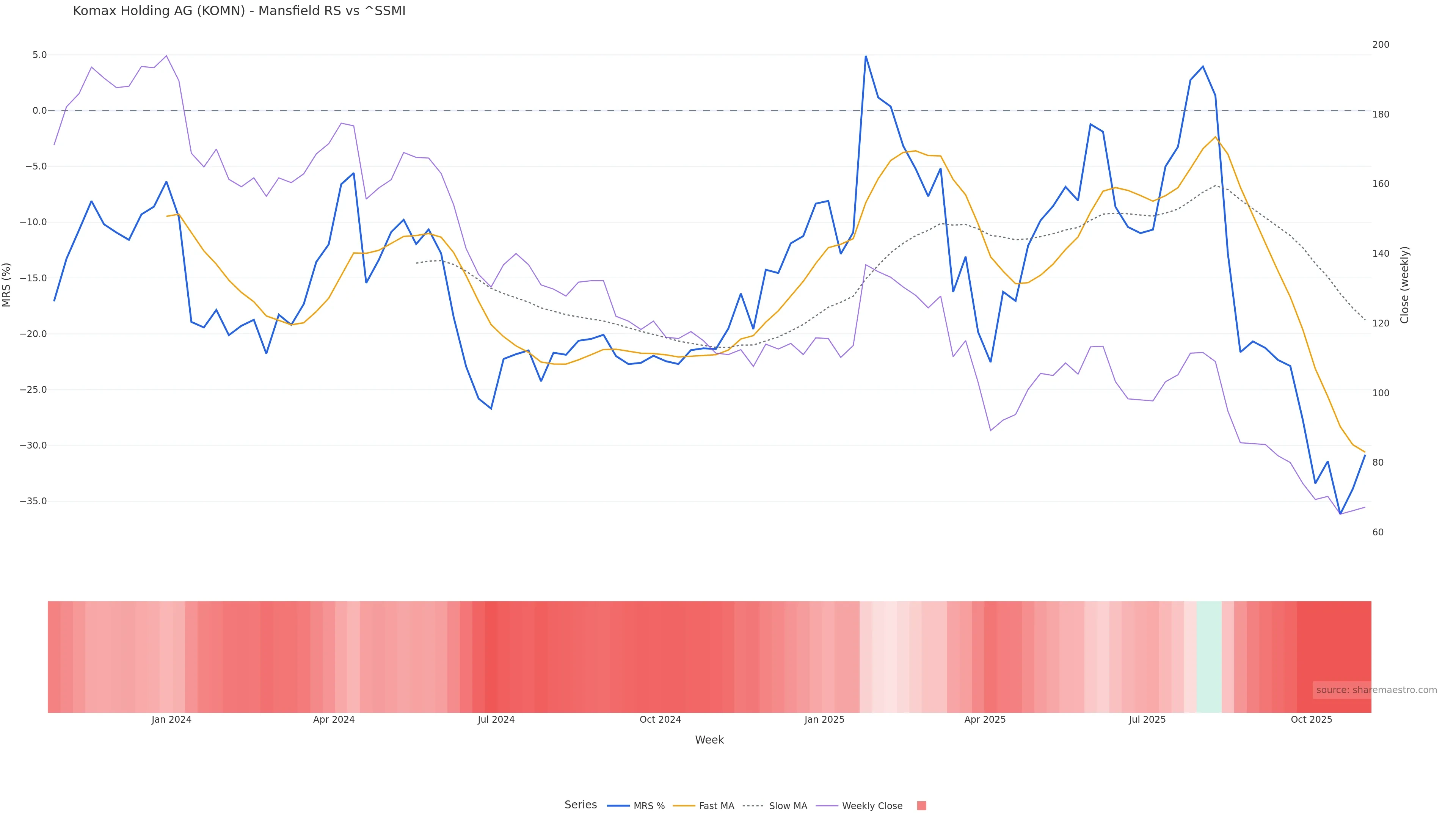Click the Jan 2024 axis tick label
Screen dimensions: 1456x819
(x=171, y=720)
